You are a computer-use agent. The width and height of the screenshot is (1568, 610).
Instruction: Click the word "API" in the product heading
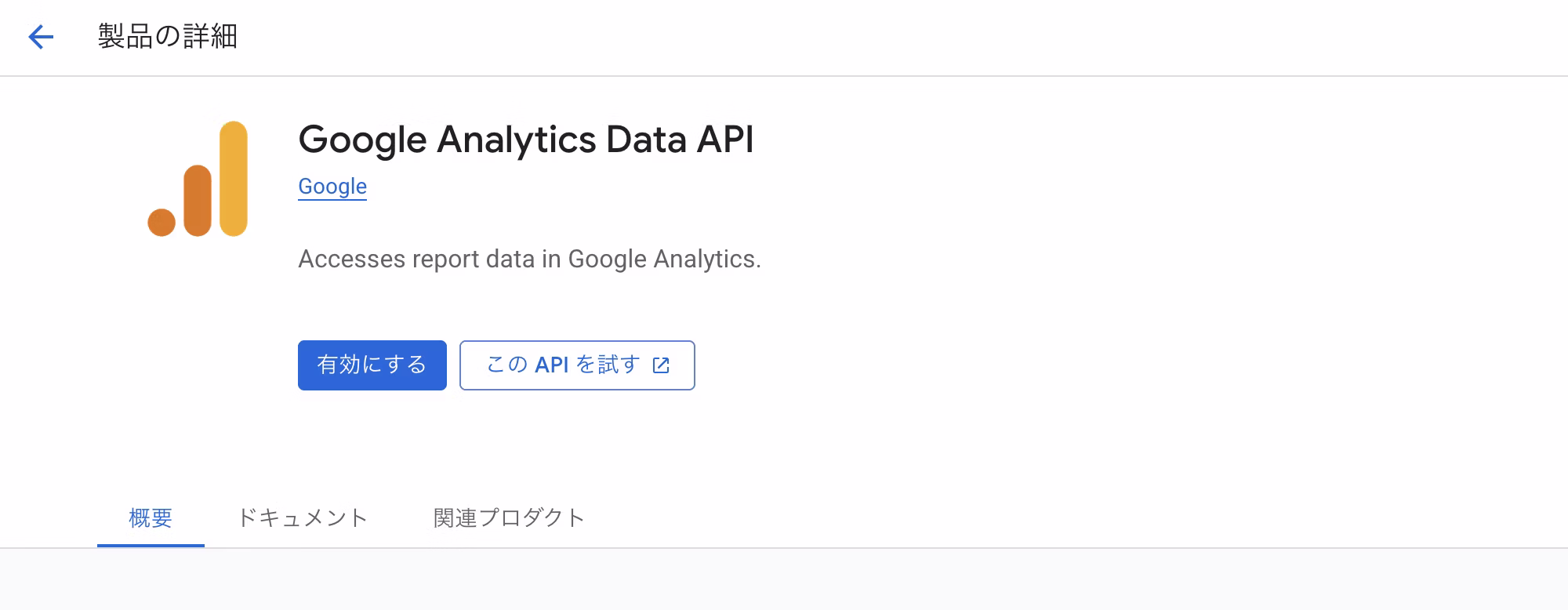tap(725, 140)
